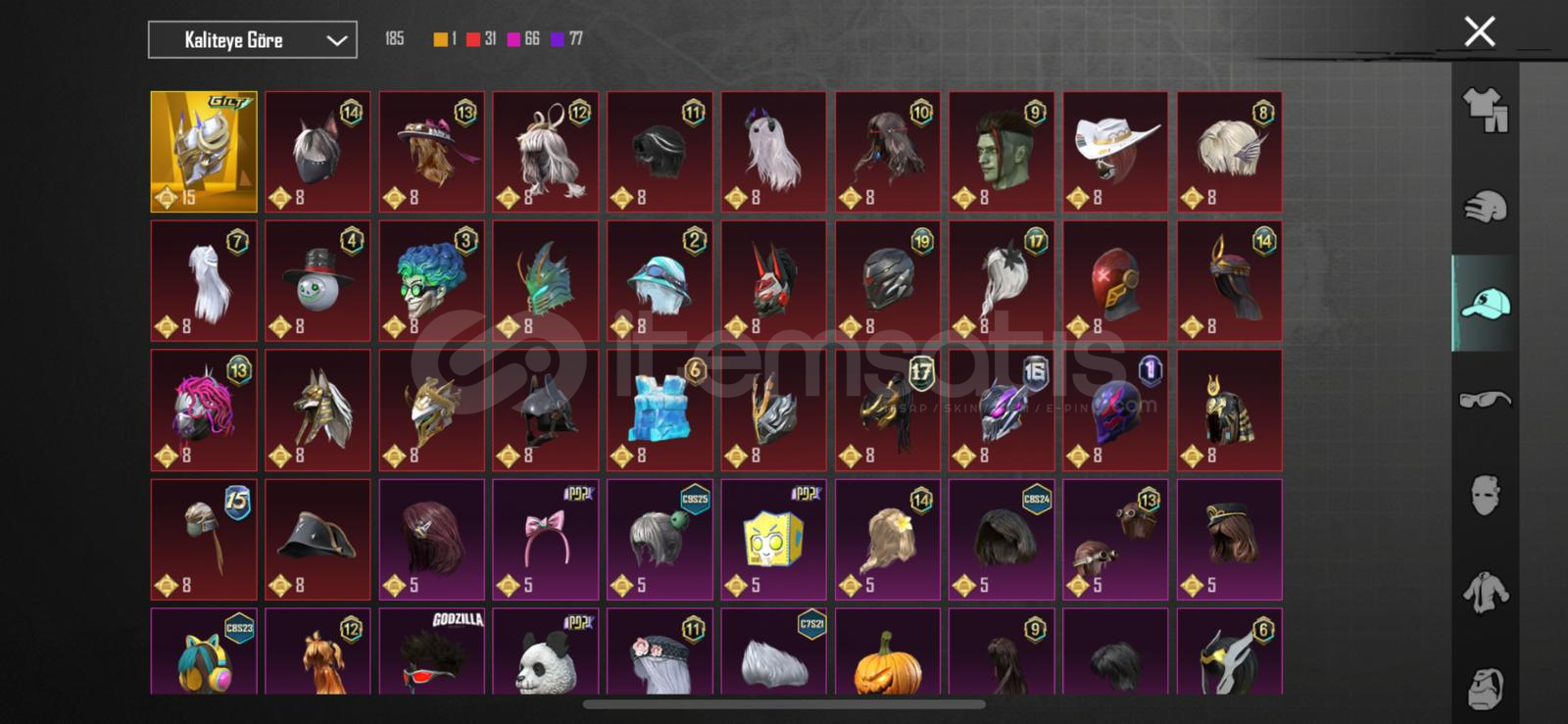Filter by the red quality swatch
1568x724 pixels.
click(x=473, y=39)
